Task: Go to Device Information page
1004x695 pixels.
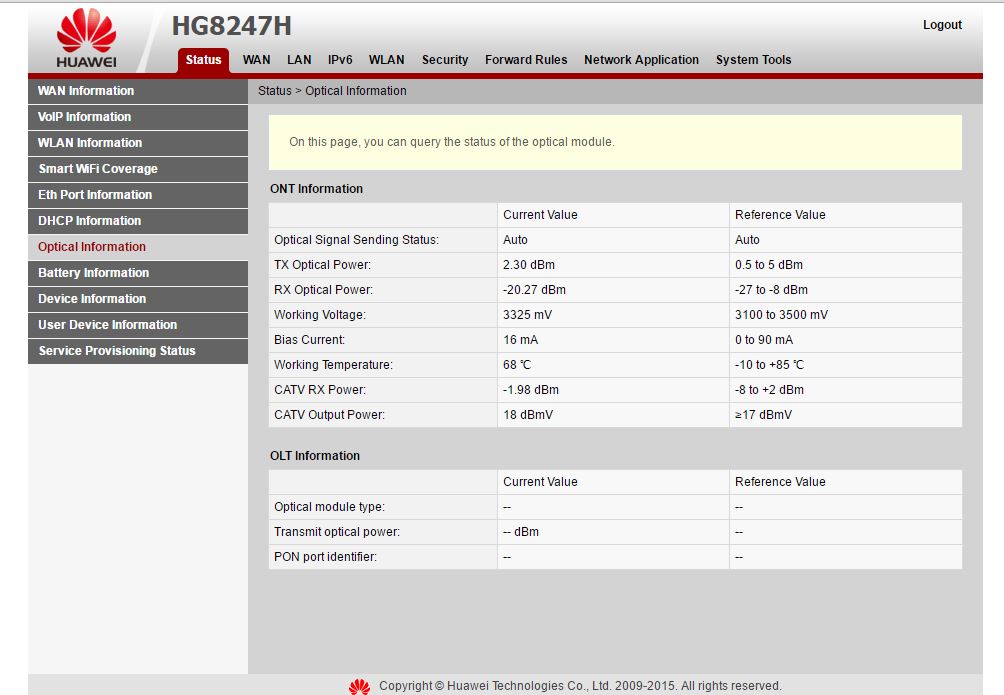Action: (138, 299)
